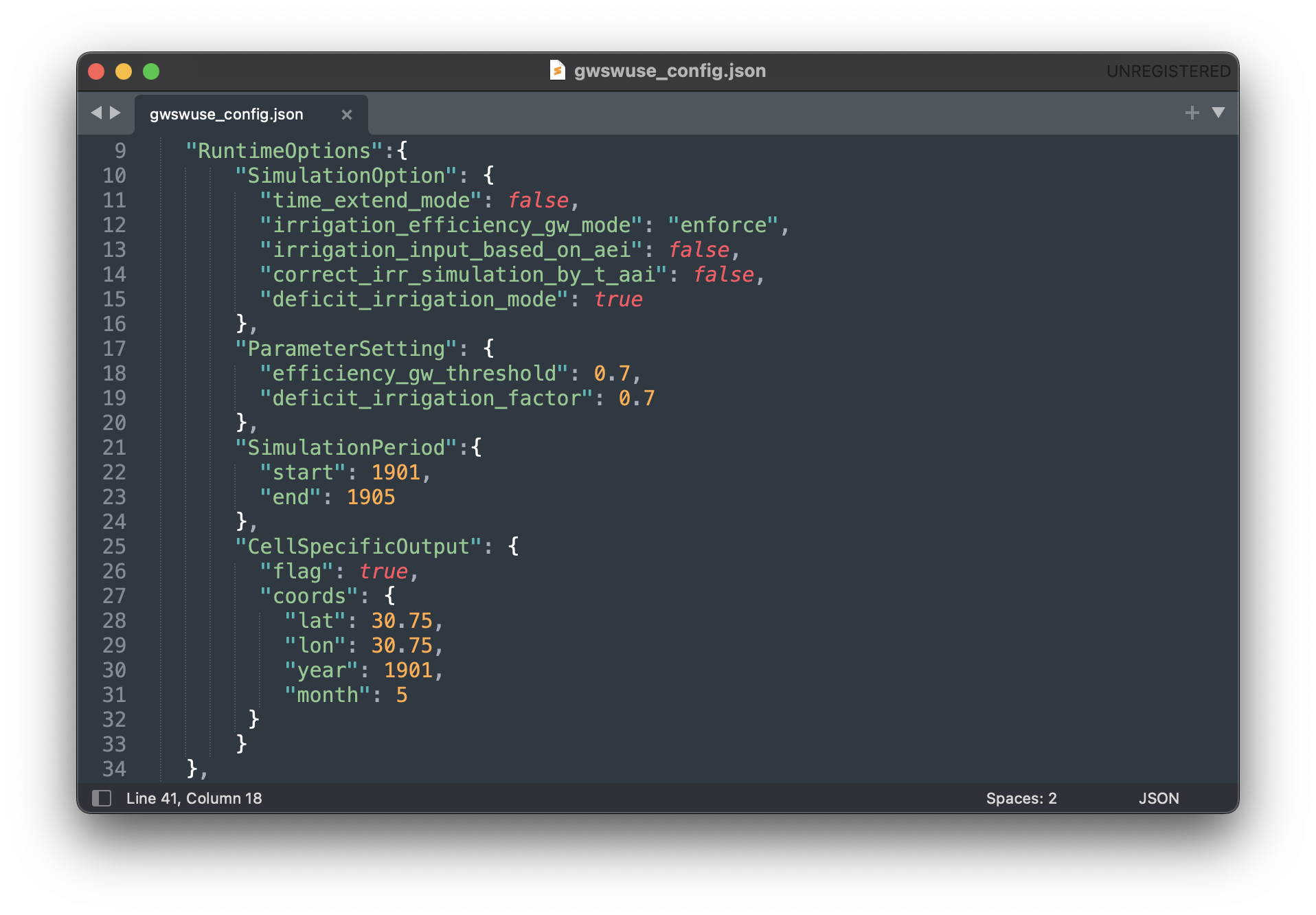Add a new tab with plus icon

click(1192, 113)
